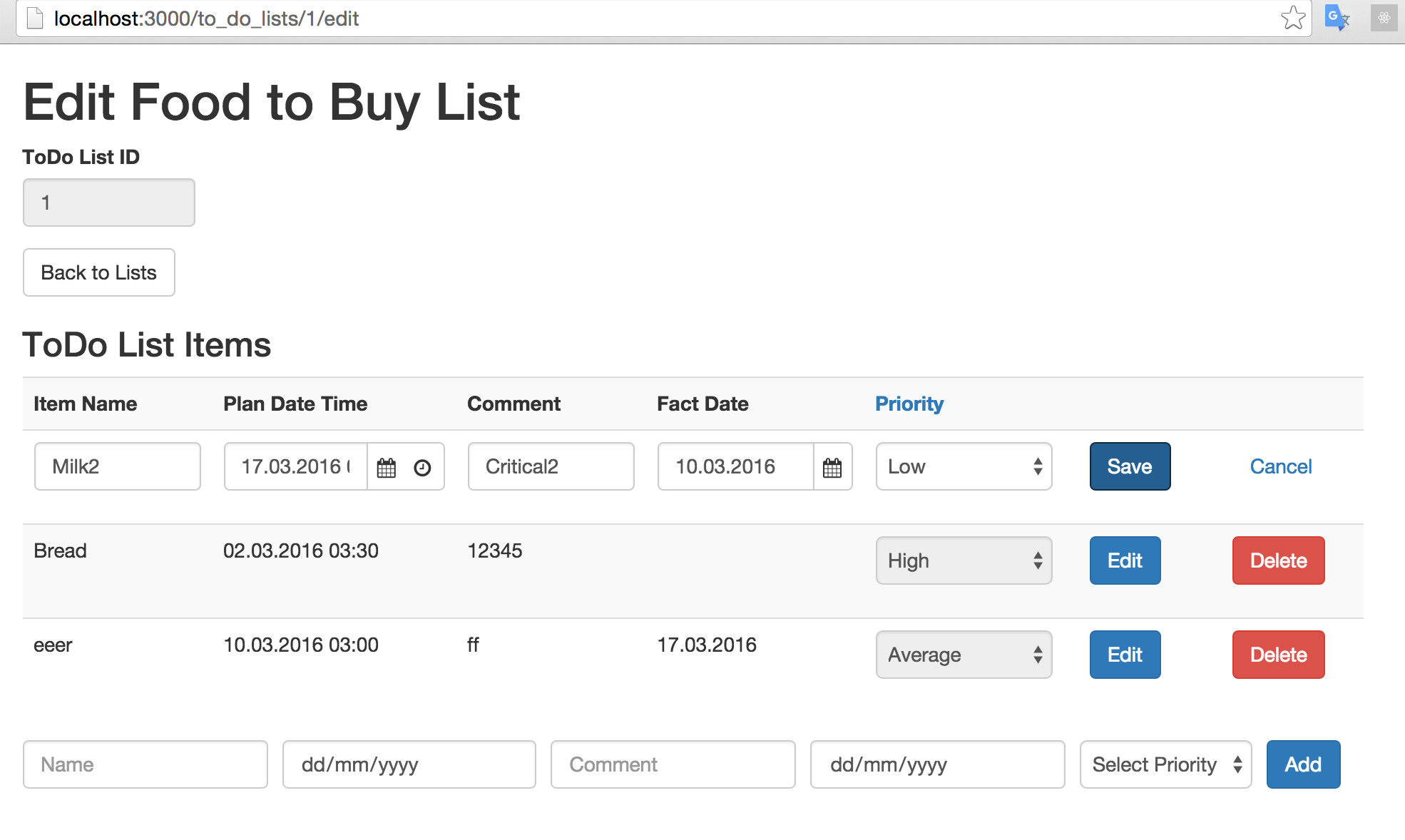Edit the Bread item
The width and height of the screenshot is (1405, 840).
(1125, 560)
